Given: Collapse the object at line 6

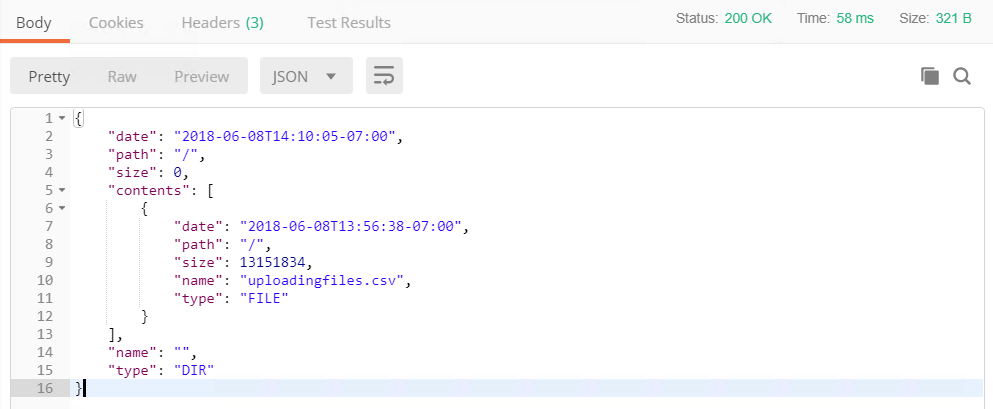Looking at the screenshot, I should point(61,208).
